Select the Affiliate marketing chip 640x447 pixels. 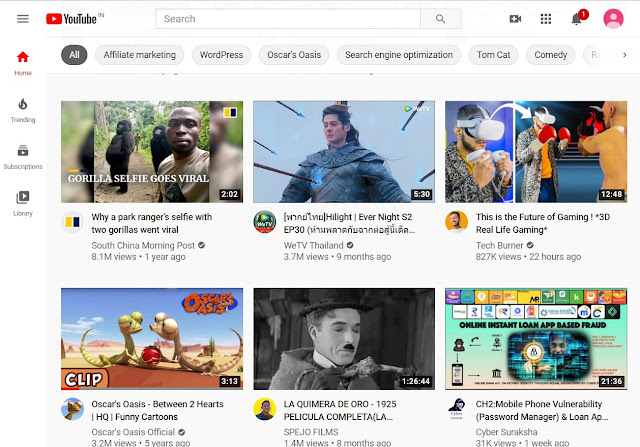click(x=140, y=55)
